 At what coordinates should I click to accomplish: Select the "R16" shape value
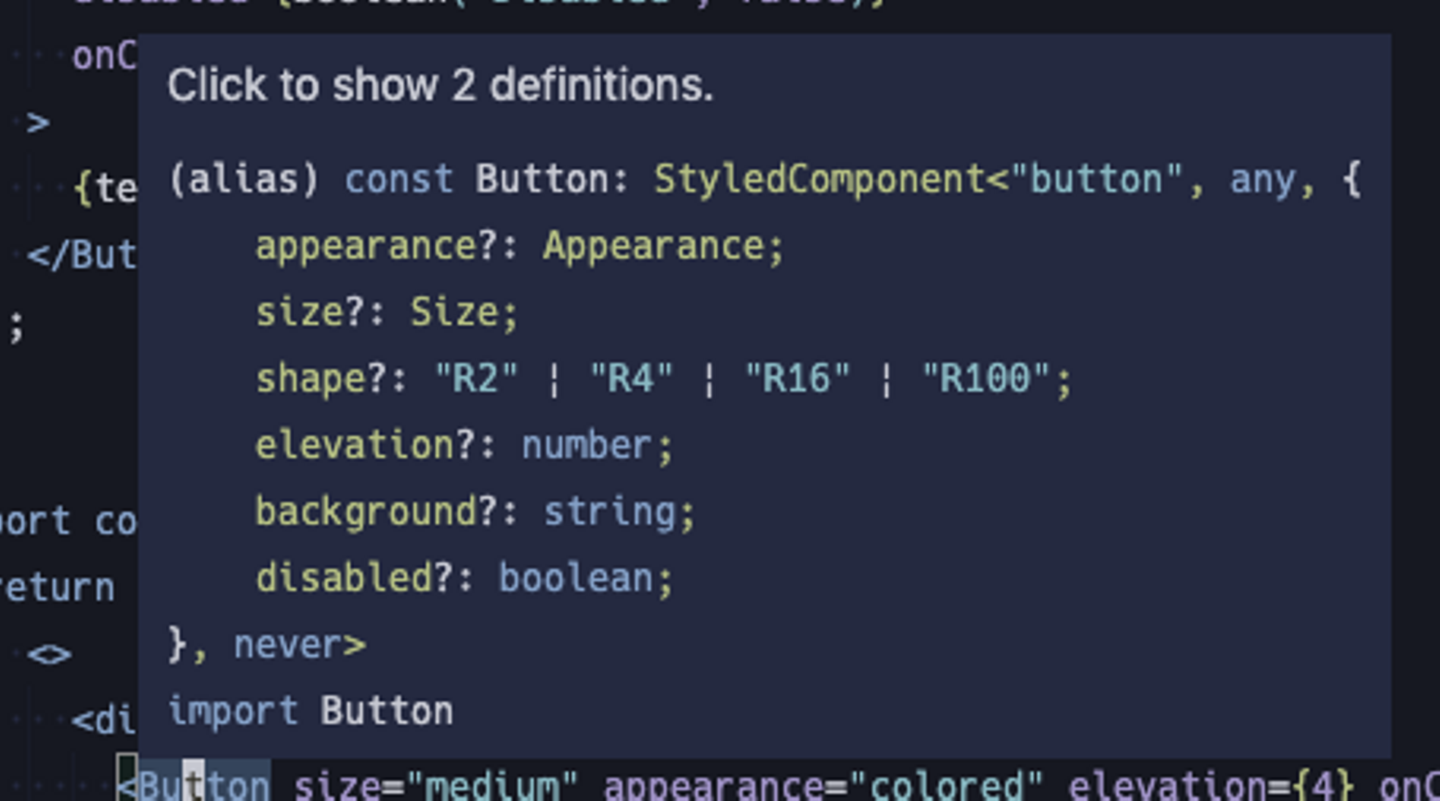797,379
